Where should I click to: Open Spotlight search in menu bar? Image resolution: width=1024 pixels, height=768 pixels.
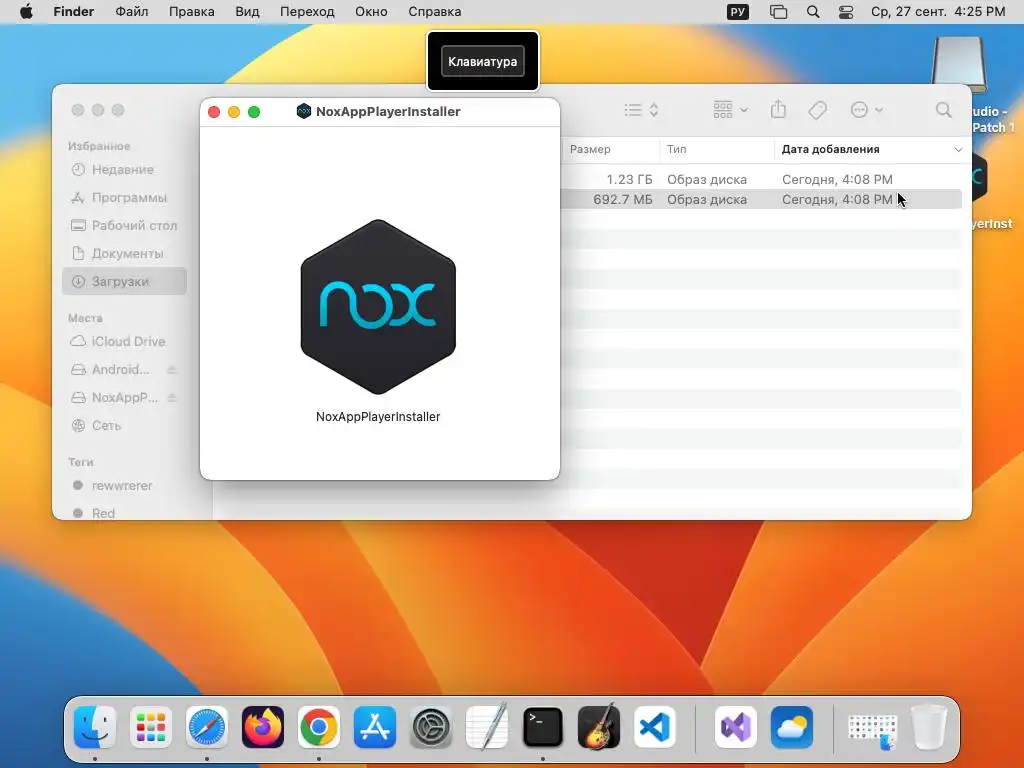[813, 12]
